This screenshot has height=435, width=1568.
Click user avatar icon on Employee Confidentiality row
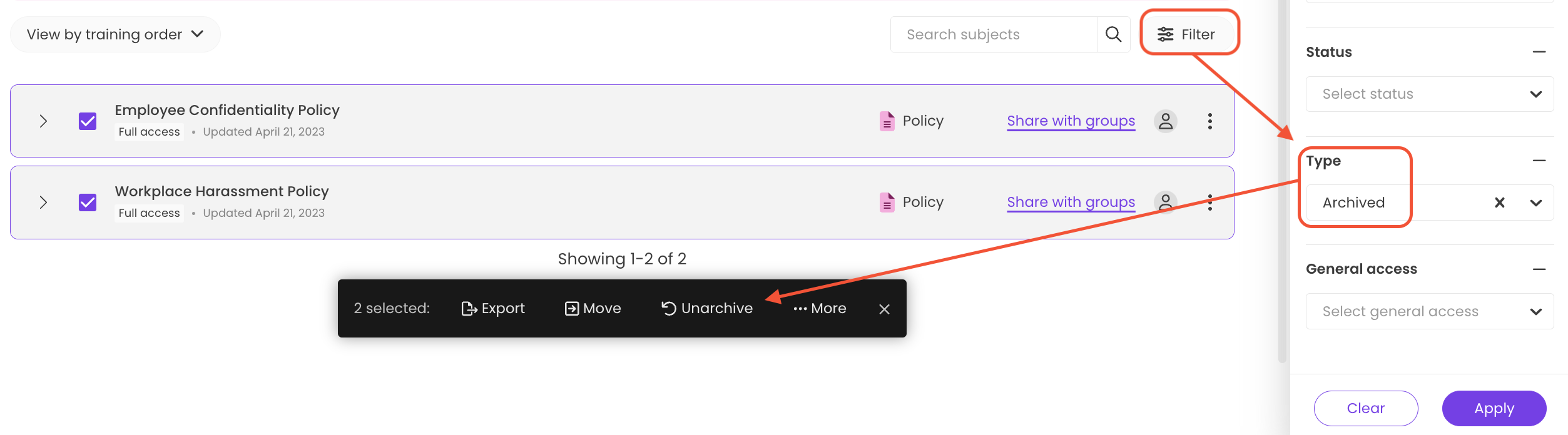(1165, 121)
